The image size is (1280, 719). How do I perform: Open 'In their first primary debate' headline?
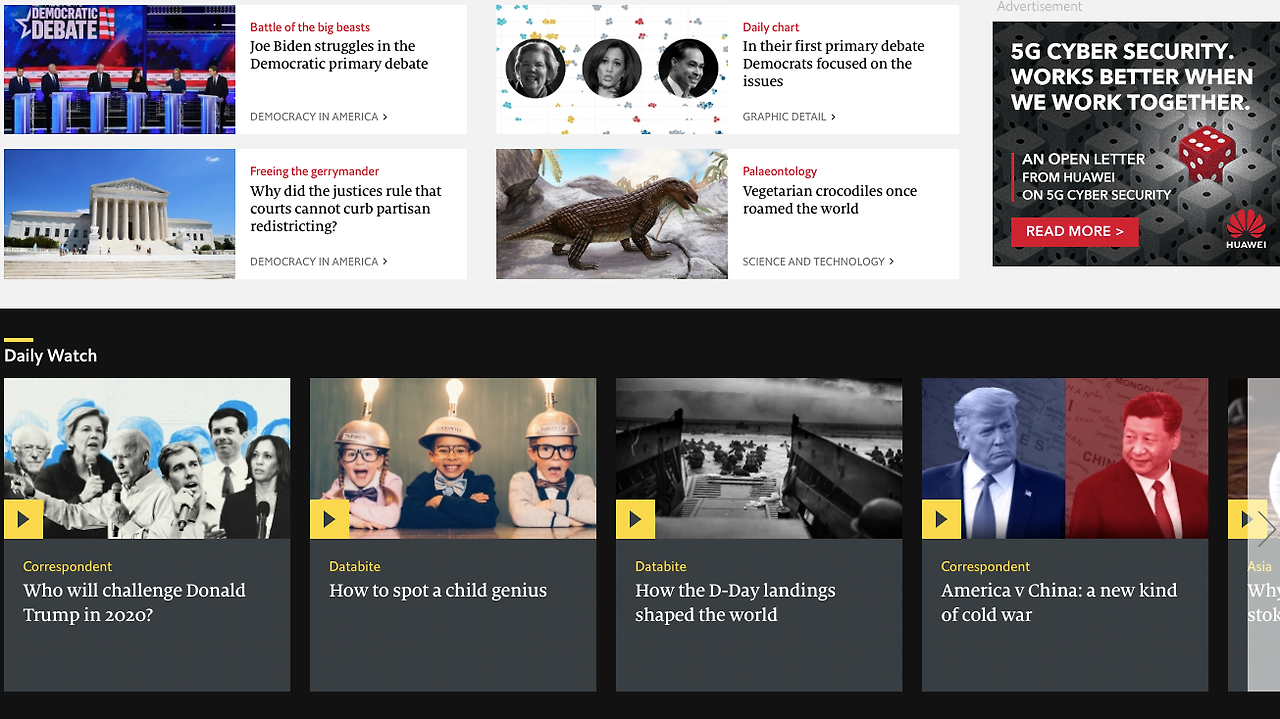[833, 63]
